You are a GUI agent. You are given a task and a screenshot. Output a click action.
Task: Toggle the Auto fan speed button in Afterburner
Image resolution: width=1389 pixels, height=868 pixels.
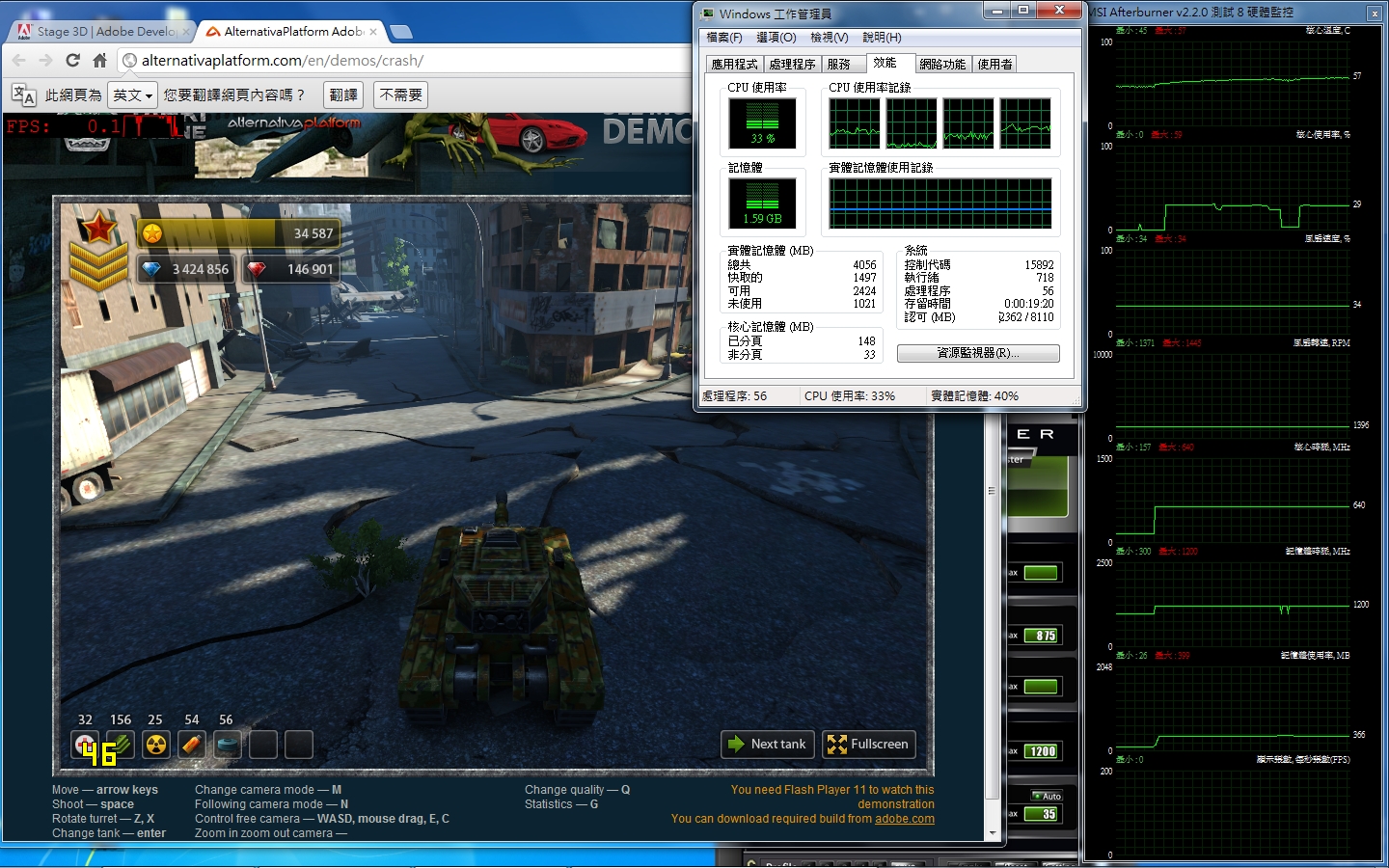pyautogui.click(x=1047, y=797)
